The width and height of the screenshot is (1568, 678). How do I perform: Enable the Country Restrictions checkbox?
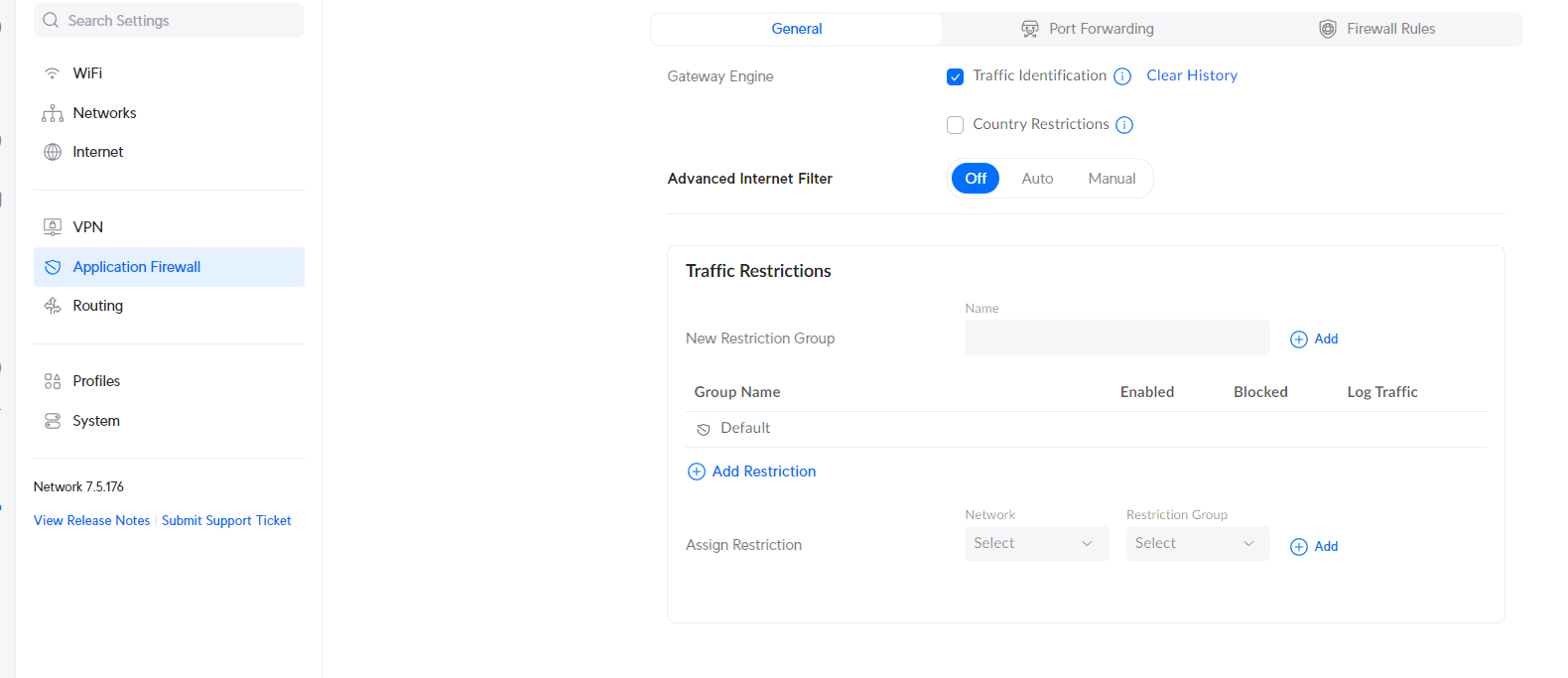956,125
